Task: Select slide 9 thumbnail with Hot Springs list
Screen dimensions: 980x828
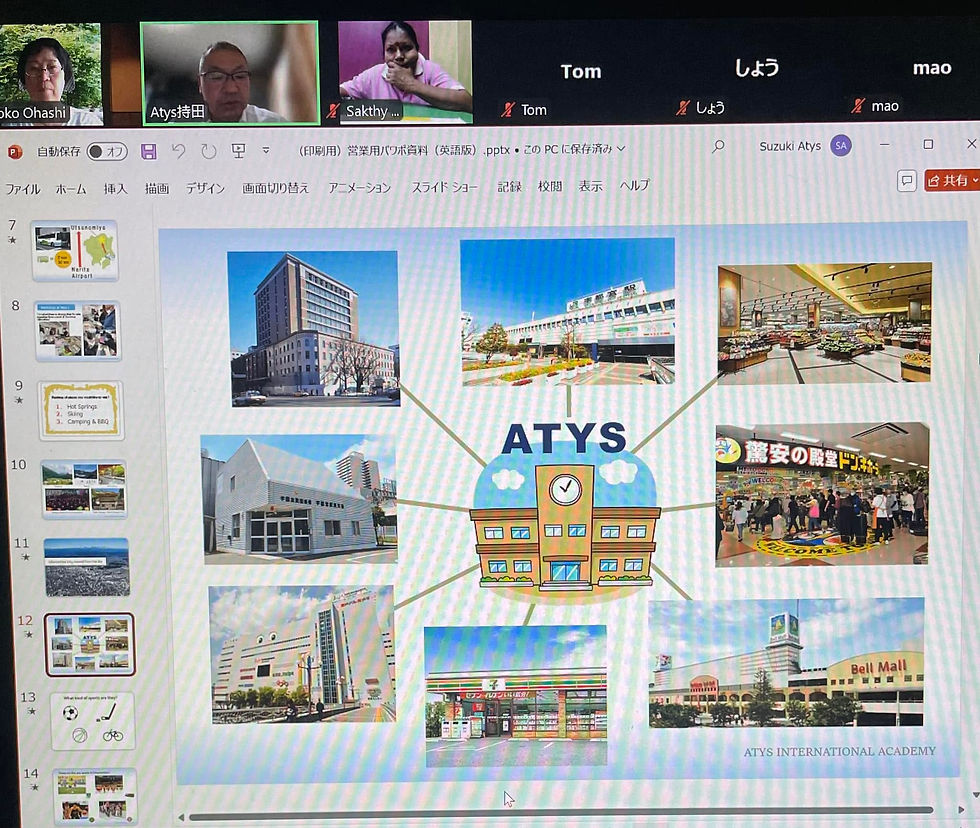Action: click(x=81, y=410)
